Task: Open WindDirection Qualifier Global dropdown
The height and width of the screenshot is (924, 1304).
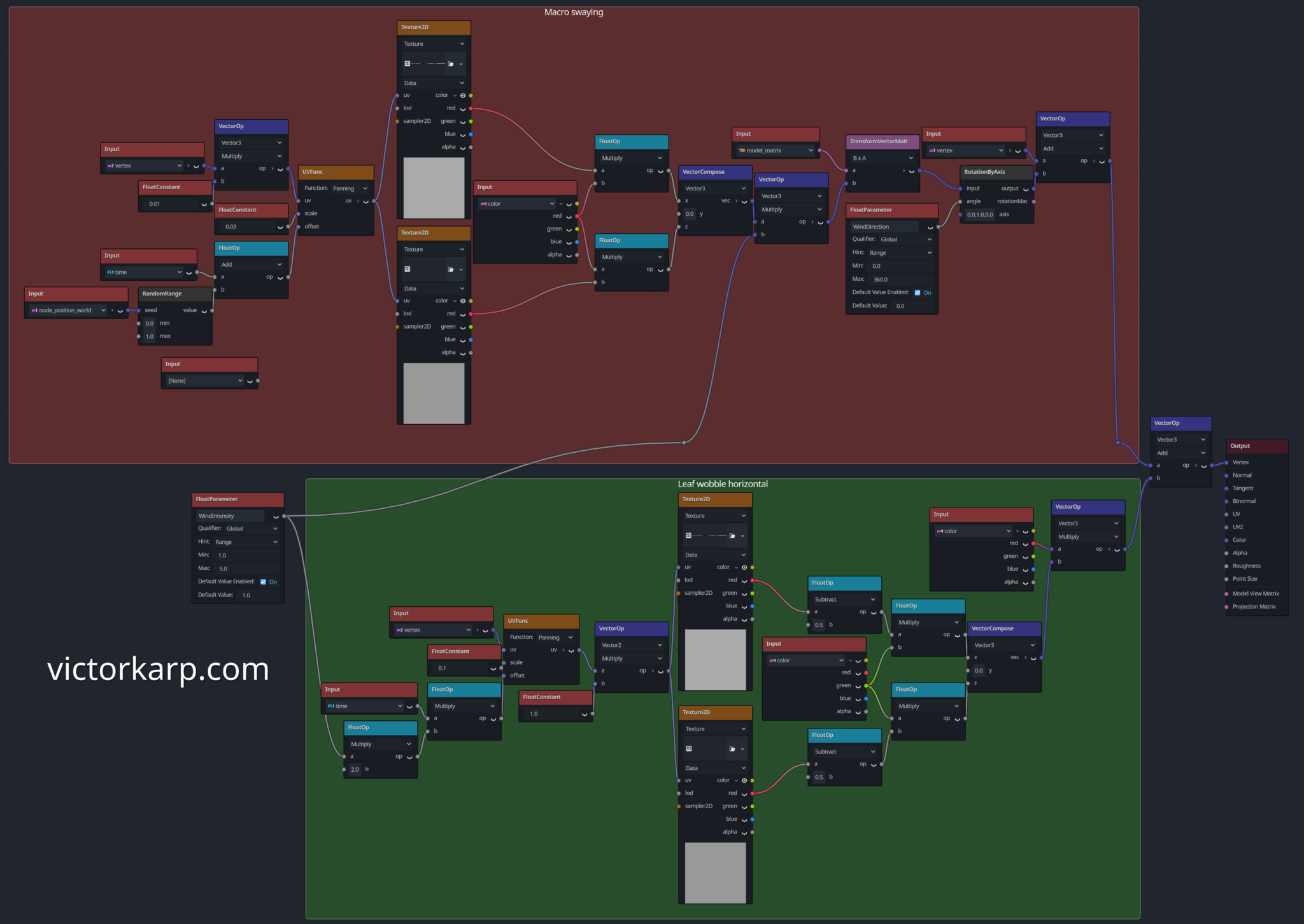Action: point(907,239)
